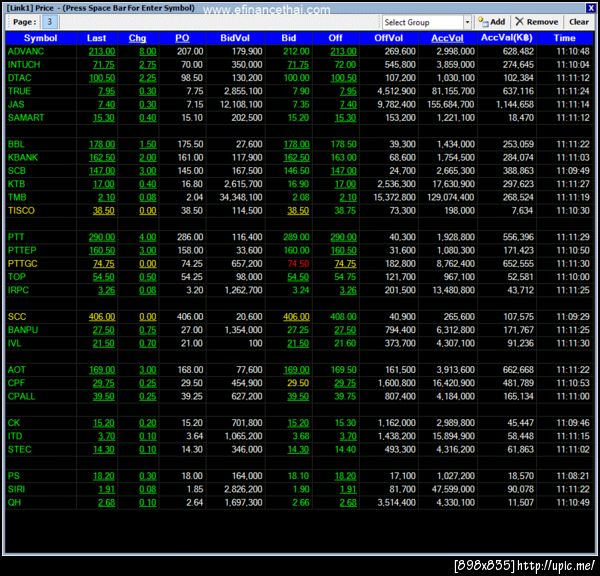Click ADVANC last price 213.00

click(102, 51)
